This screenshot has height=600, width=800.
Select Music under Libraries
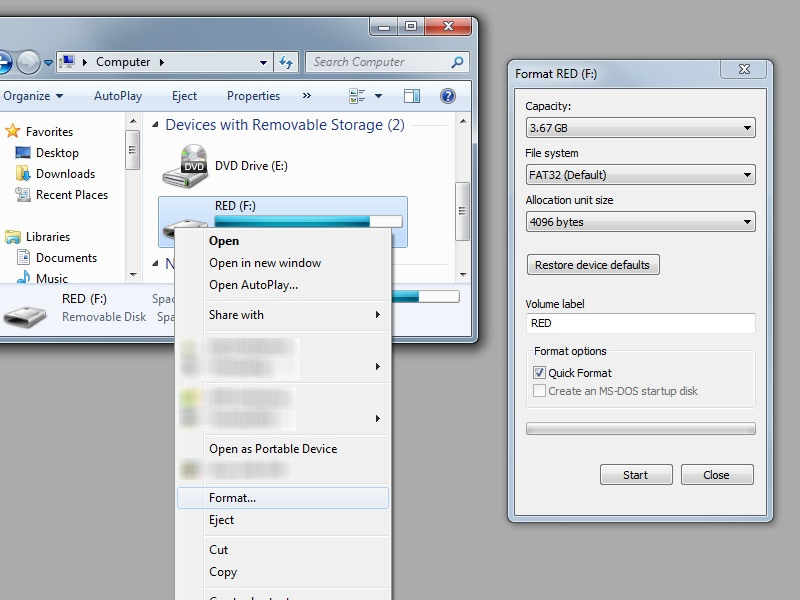click(52, 279)
